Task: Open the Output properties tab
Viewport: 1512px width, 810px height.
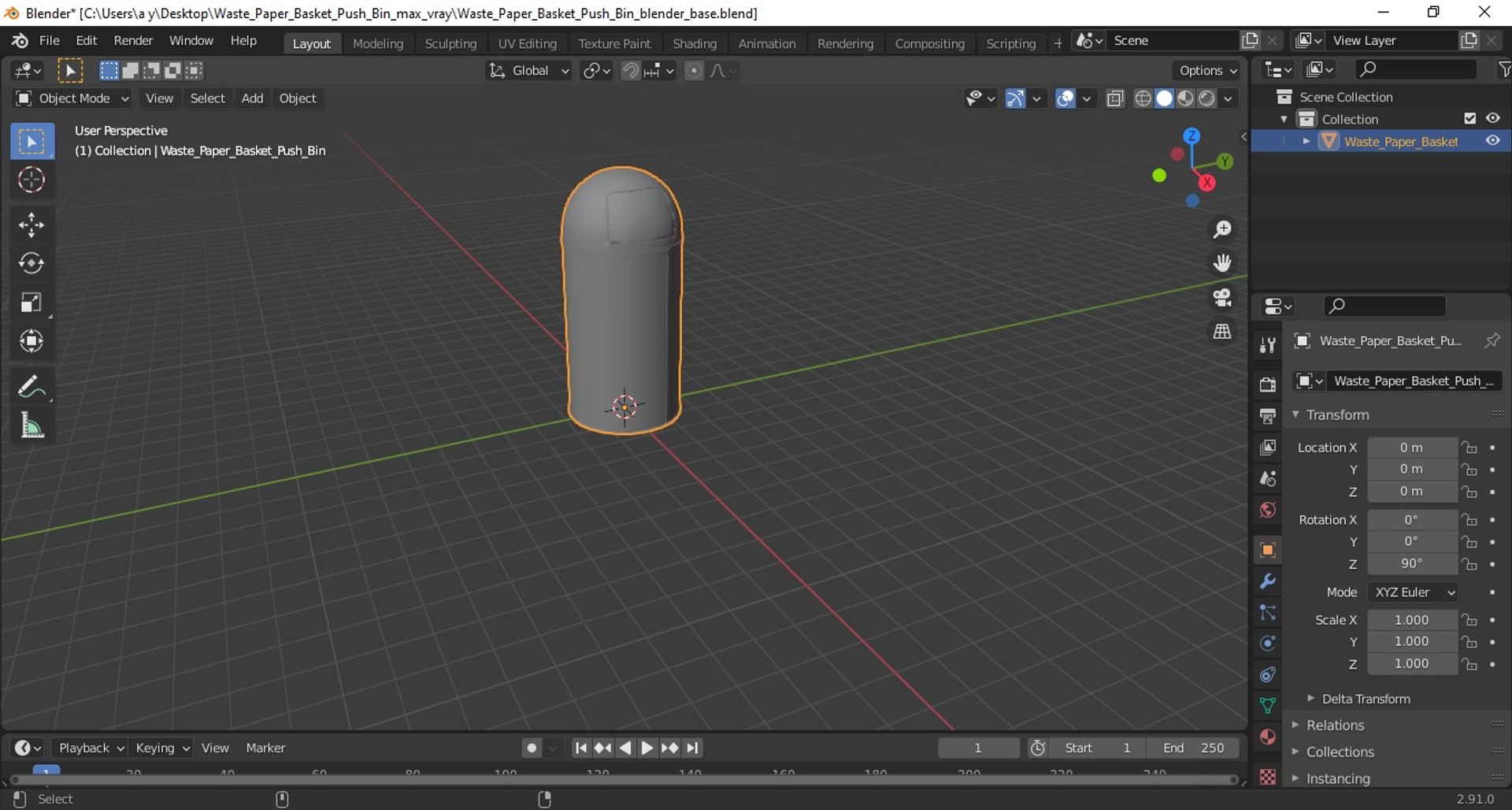Action: (x=1267, y=415)
